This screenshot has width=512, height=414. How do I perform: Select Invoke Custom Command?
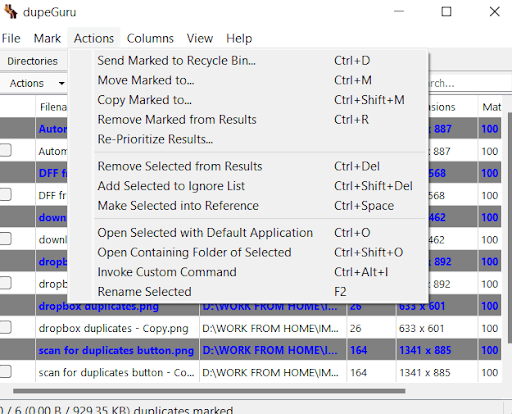coord(248,272)
